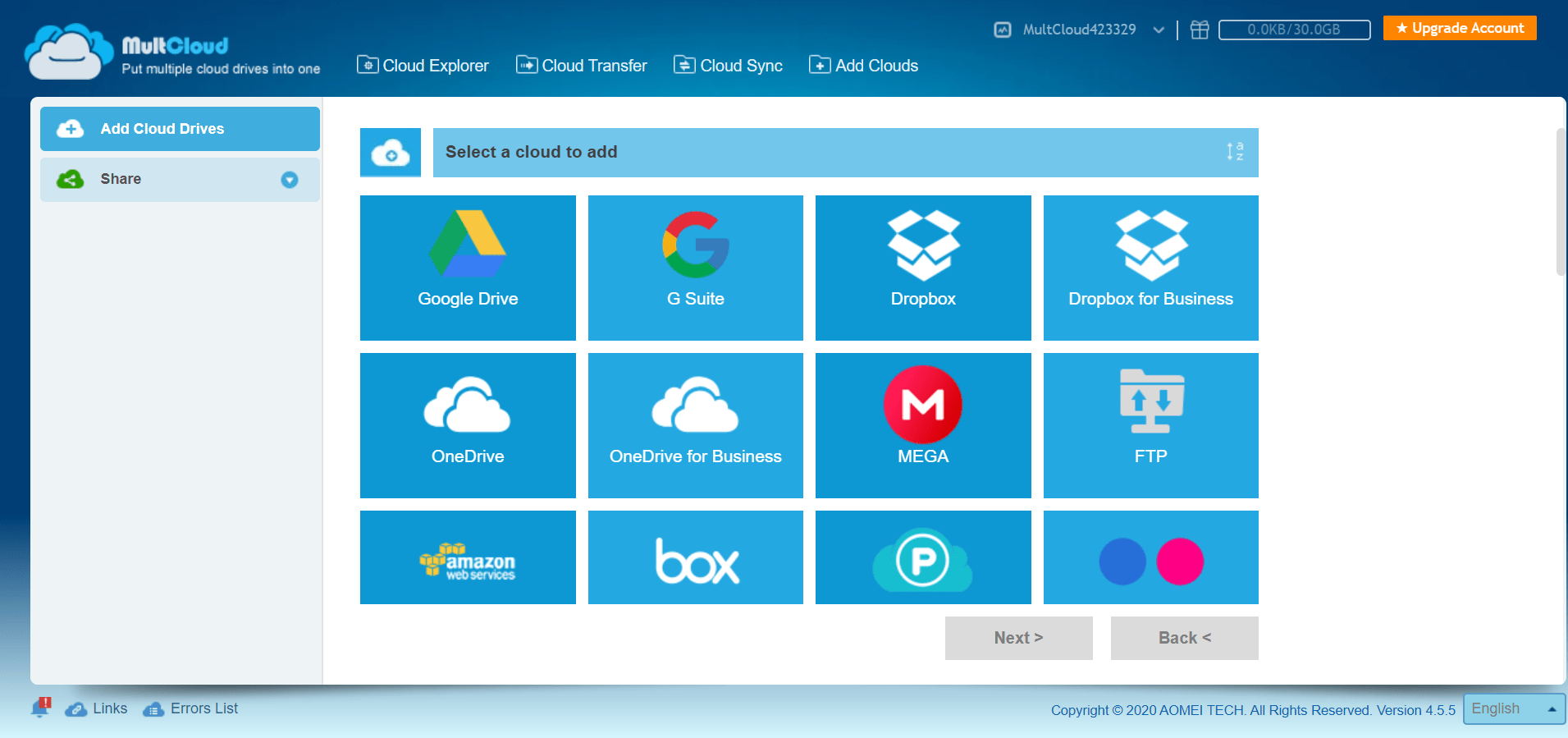The image size is (1568, 738).
Task: Select OneDrive for Business tile
Action: coord(696,425)
